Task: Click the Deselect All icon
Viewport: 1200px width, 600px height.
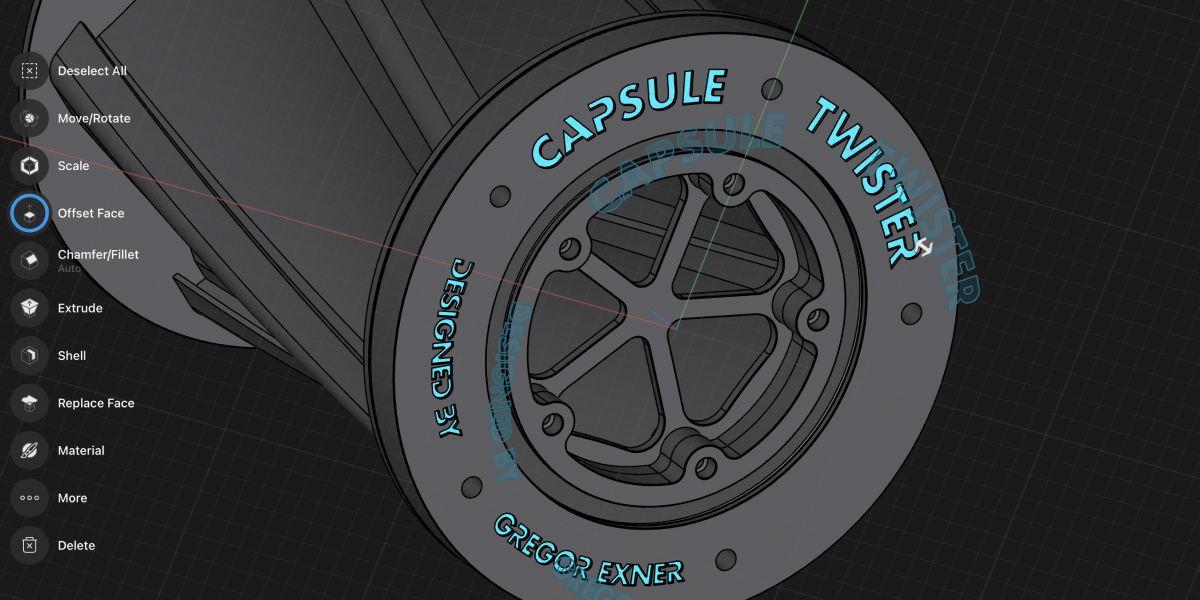Action: pyautogui.click(x=29, y=71)
